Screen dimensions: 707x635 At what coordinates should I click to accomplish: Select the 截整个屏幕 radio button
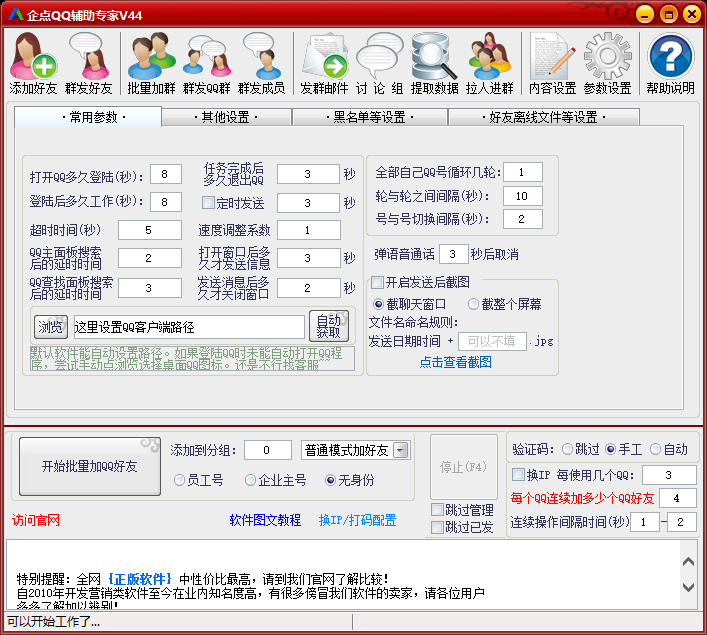473,304
